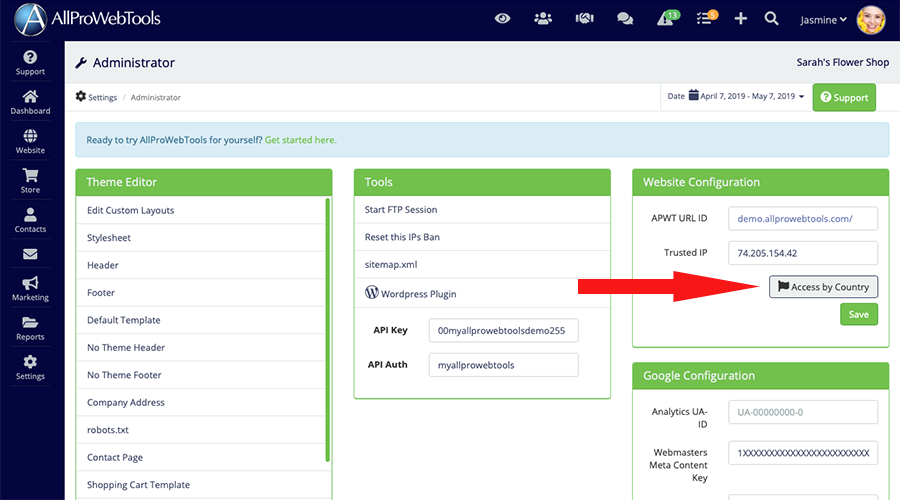Click Webmasters Meta Content Key field
This screenshot has width=900, height=500.
803,453
